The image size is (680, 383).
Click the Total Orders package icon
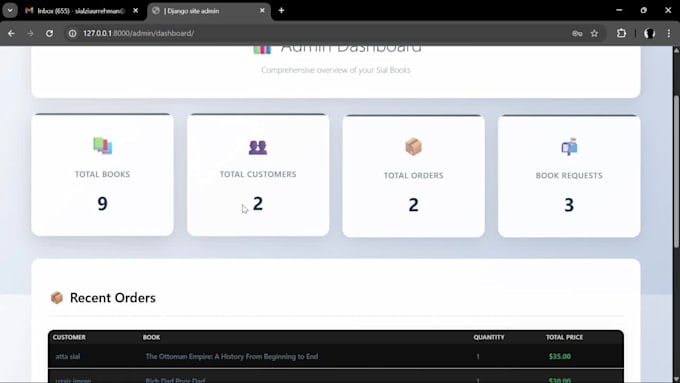tap(413, 147)
